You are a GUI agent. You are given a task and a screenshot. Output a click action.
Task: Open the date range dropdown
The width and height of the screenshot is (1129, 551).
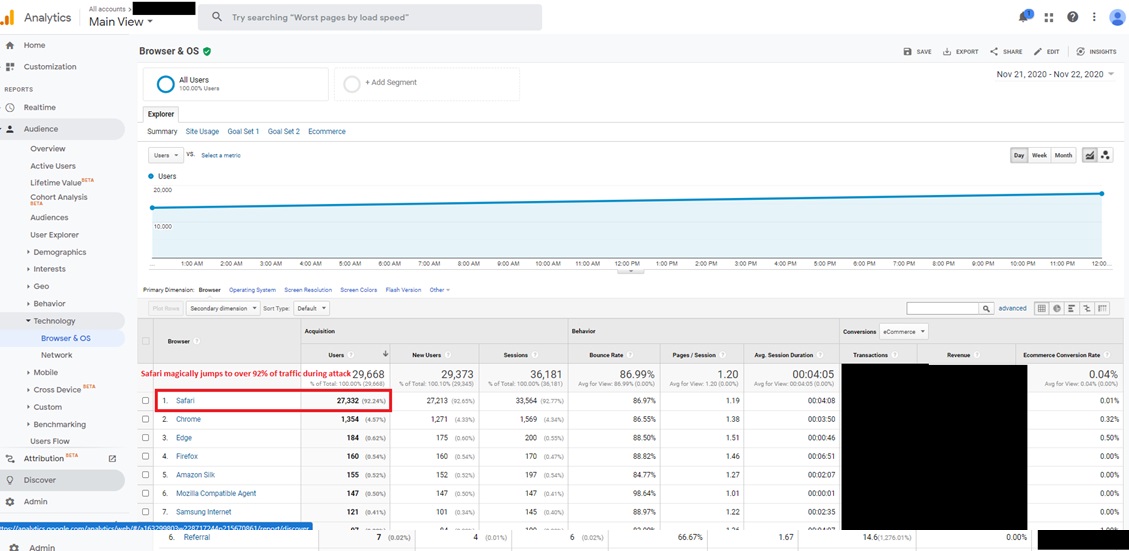[x=1055, y=74]
